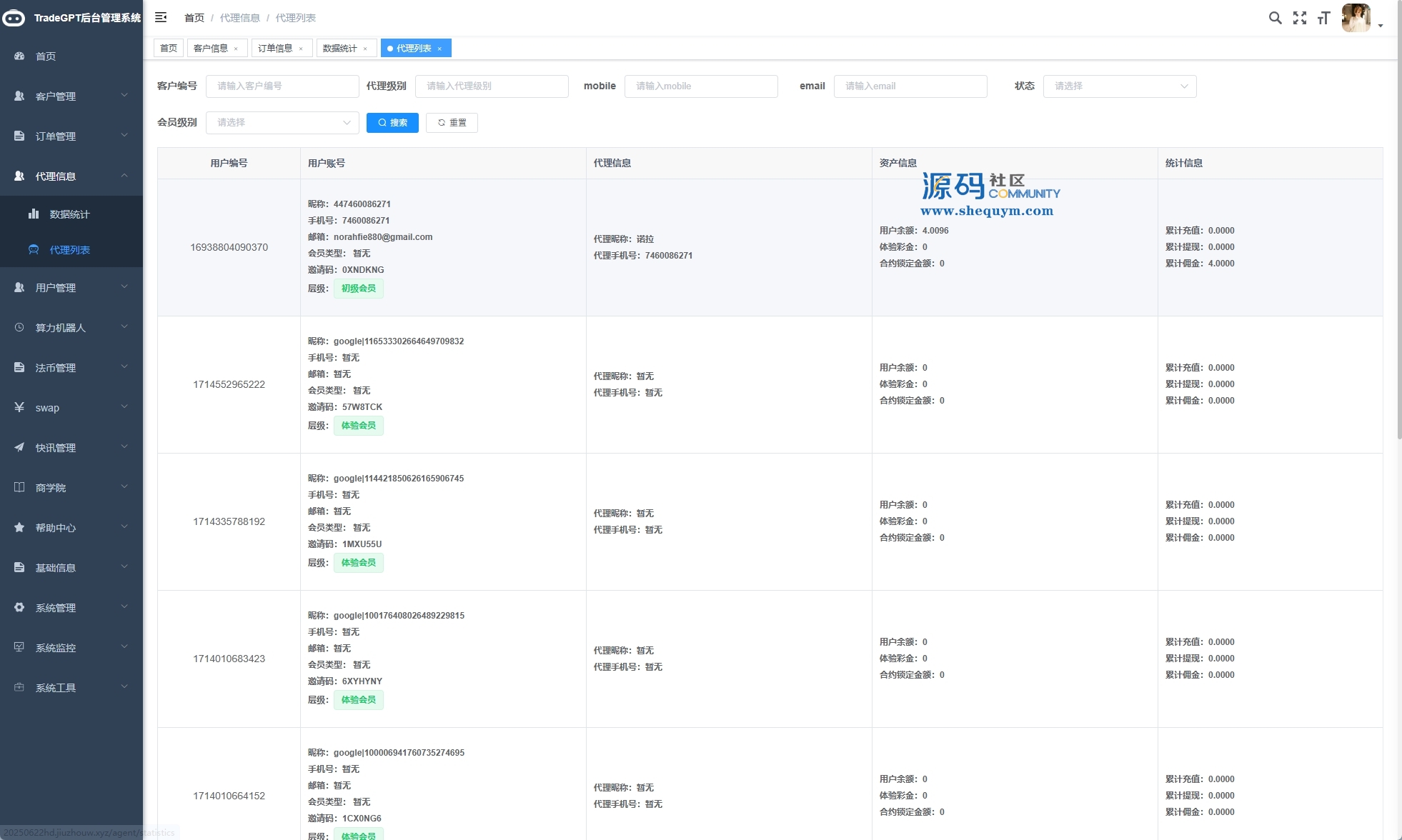The height and width of the screenshot is (840, 1402).
Task: Toggle fullscreen mode icon
Action: 1300,18
